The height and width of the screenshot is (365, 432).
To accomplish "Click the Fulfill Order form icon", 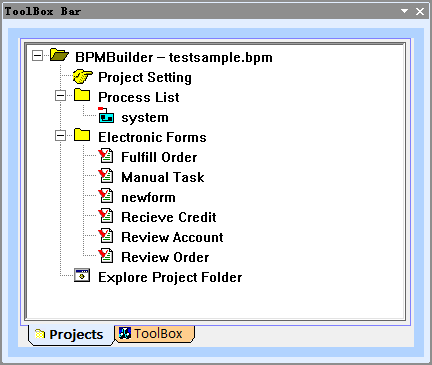I will (x=106, y=156).
